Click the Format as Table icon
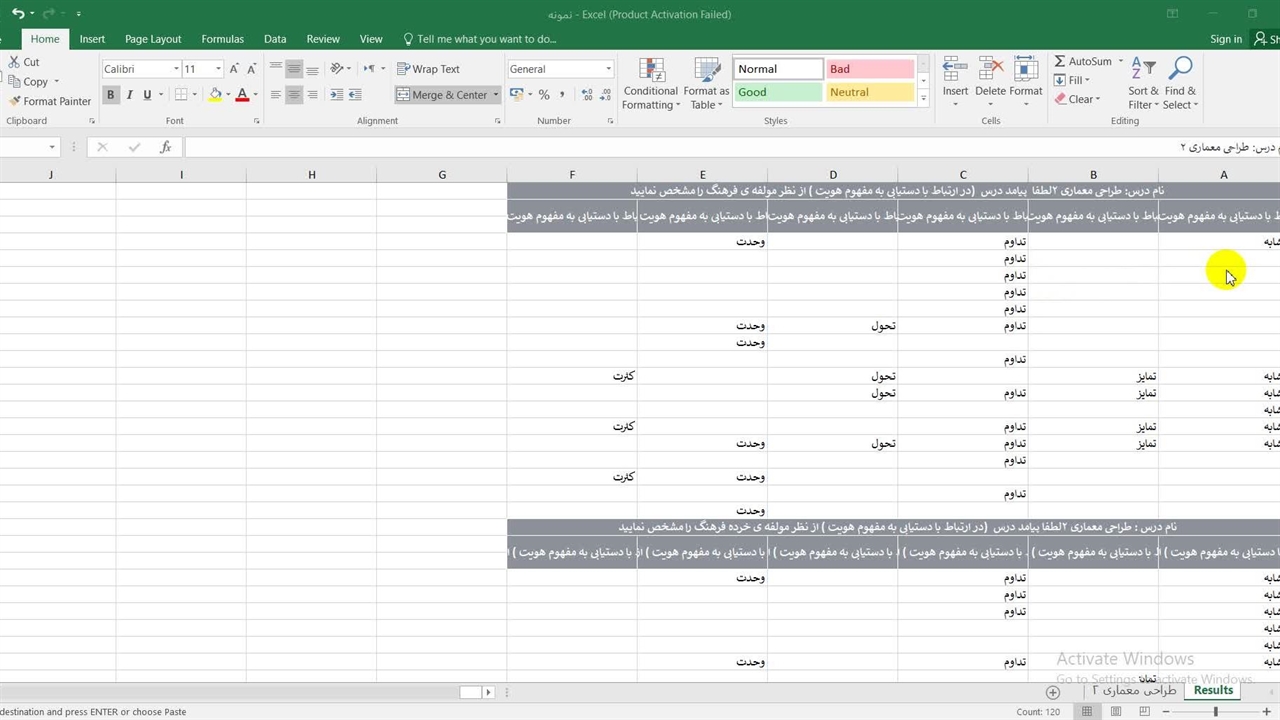The width and height of the screenshot is (1280, 720). [x=706, y=84]
